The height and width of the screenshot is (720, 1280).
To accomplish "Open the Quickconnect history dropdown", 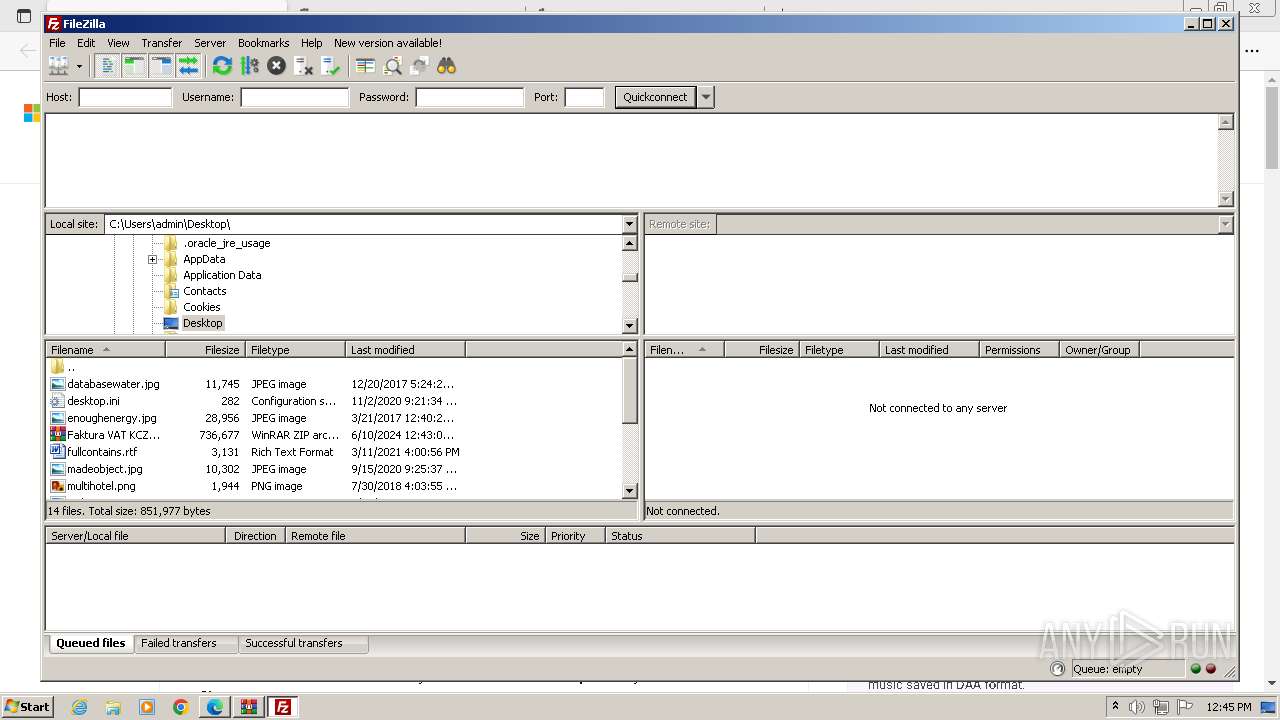I will [x=706, y=97].
